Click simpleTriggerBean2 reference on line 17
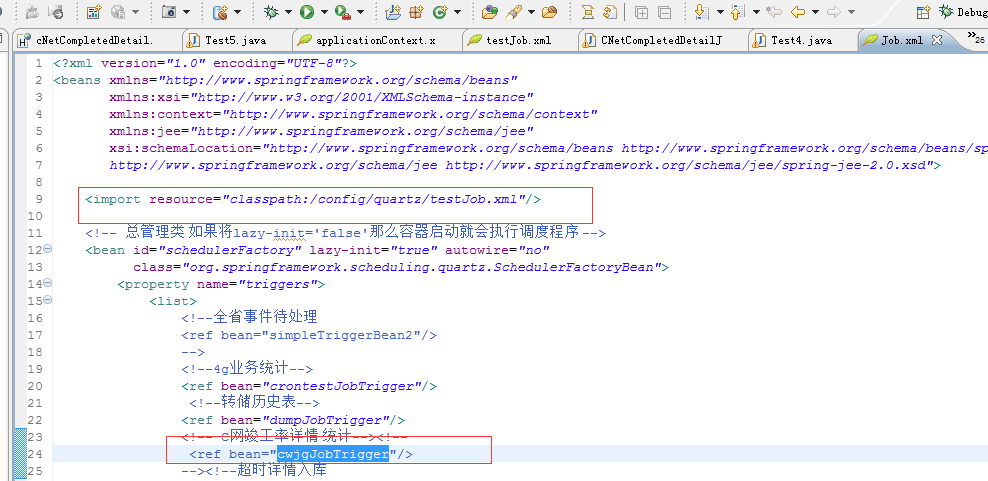Screen dimensions: 988x481 pos(341,335)
